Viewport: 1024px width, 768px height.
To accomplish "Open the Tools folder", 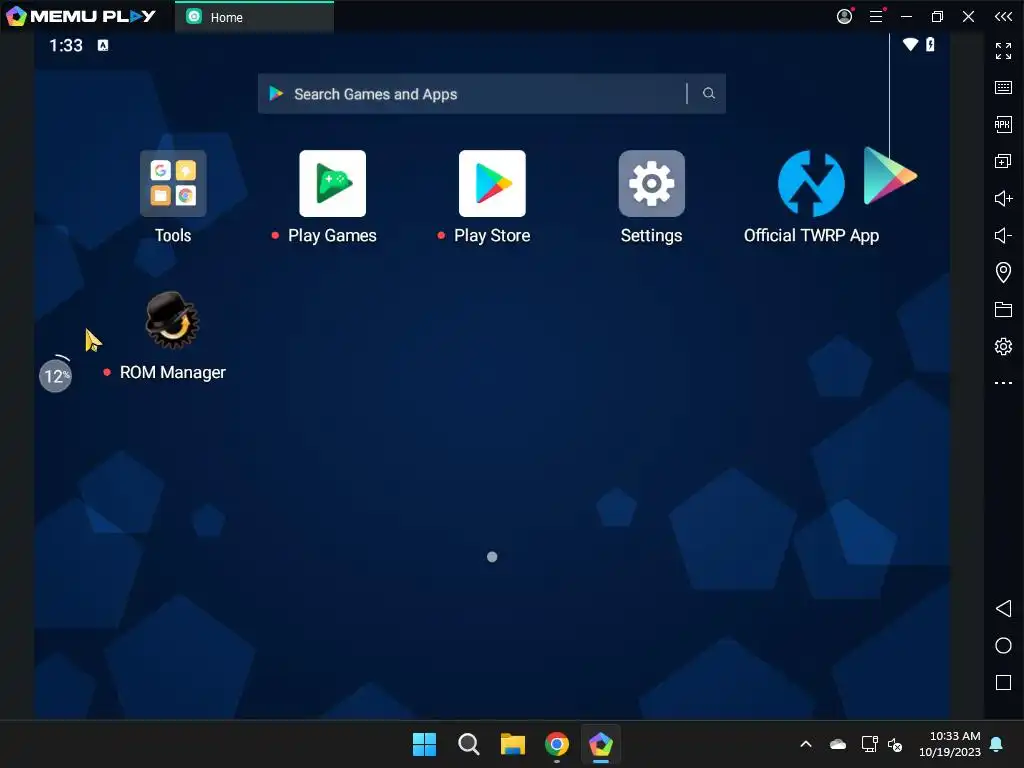I will pyautogui.click(x=173, y=184).
